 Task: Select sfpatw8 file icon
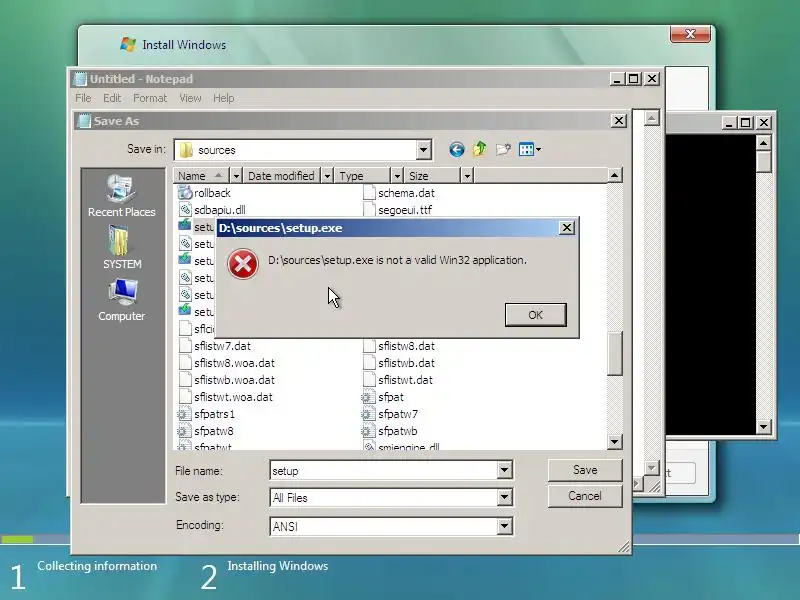pyautogui.click(x=184, y=431)
